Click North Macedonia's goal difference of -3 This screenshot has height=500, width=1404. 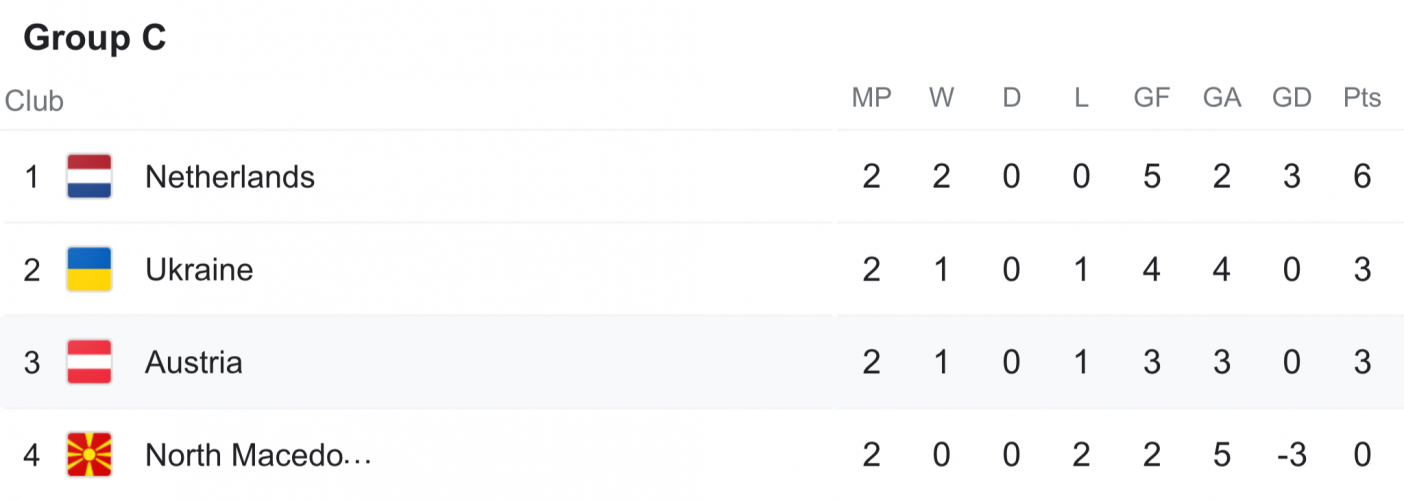1289,455
